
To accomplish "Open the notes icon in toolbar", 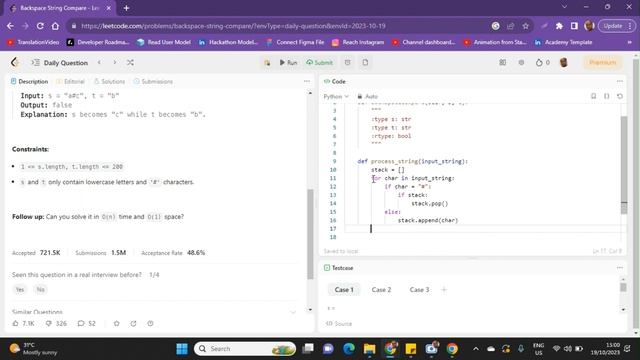I will point(365,62).
